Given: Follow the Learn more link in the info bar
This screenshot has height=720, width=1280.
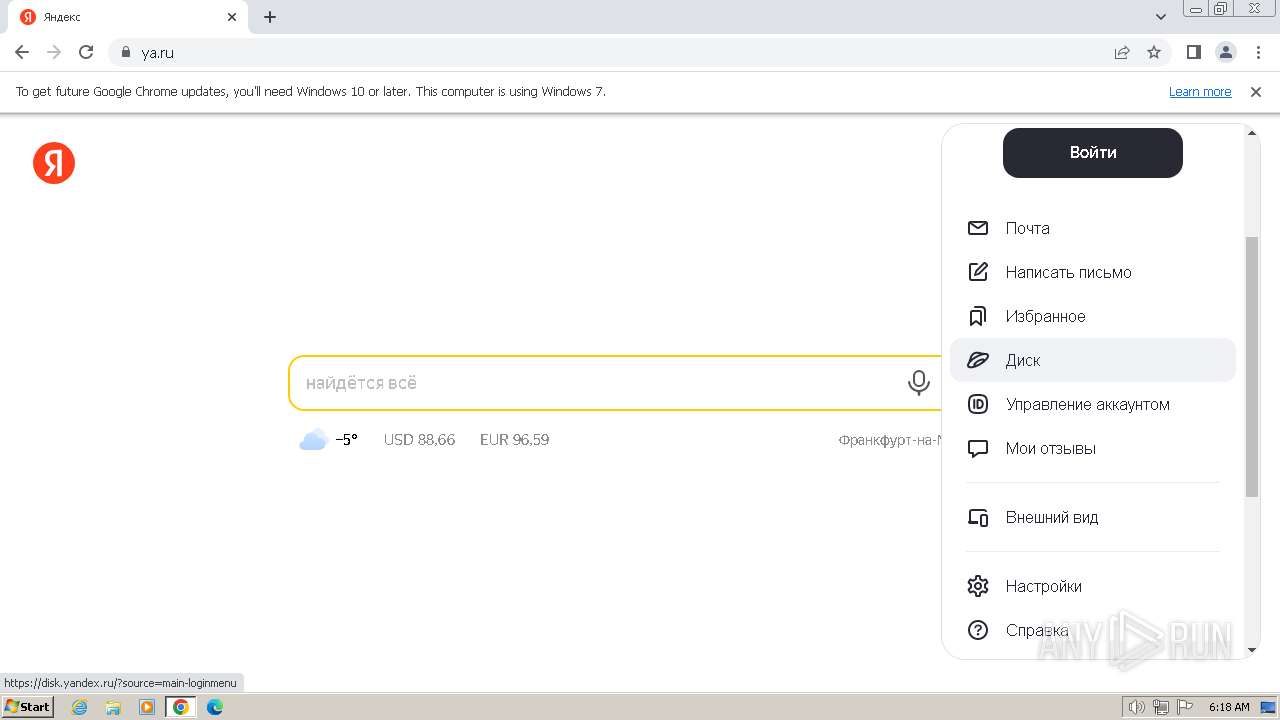Looking at the screenshot, I should 1200,91.
